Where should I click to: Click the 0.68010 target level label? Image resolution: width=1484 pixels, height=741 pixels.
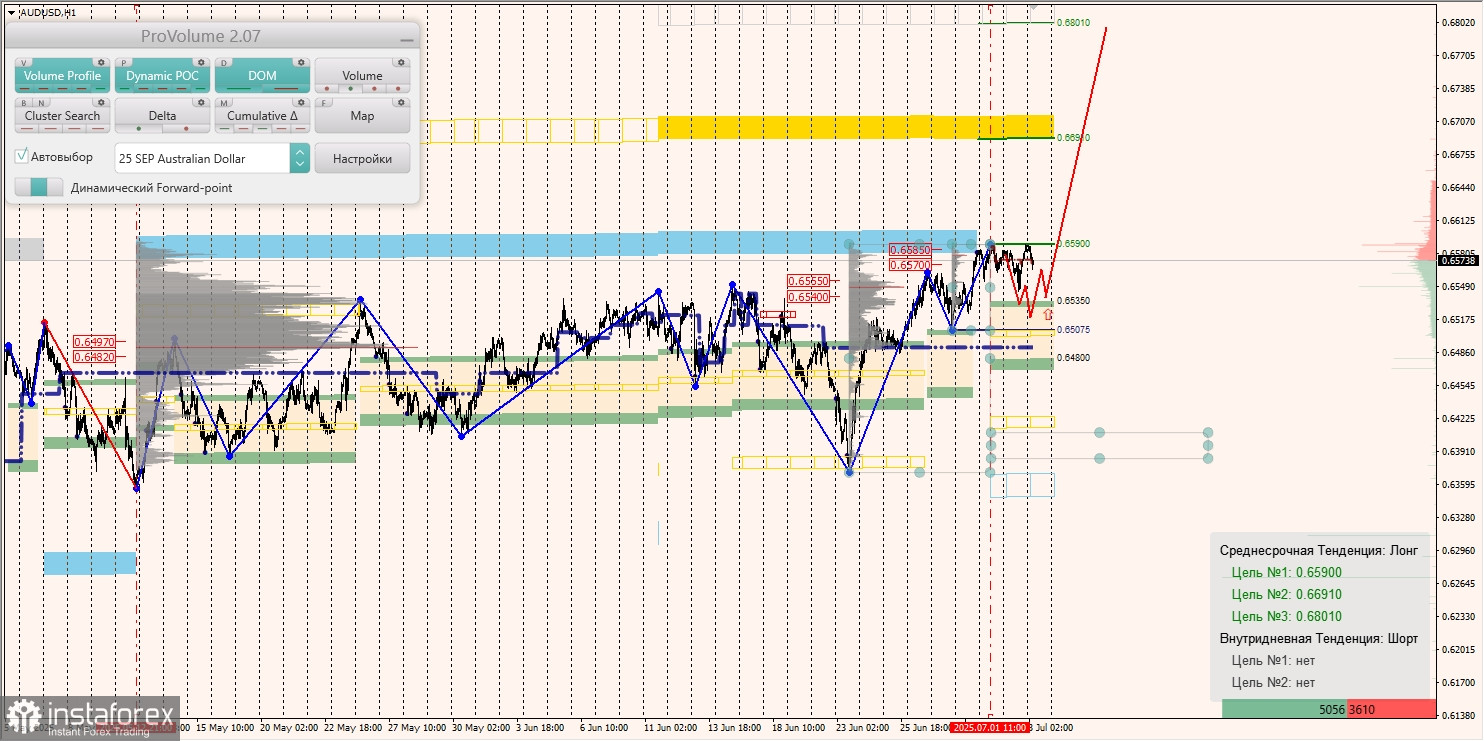1073,22
